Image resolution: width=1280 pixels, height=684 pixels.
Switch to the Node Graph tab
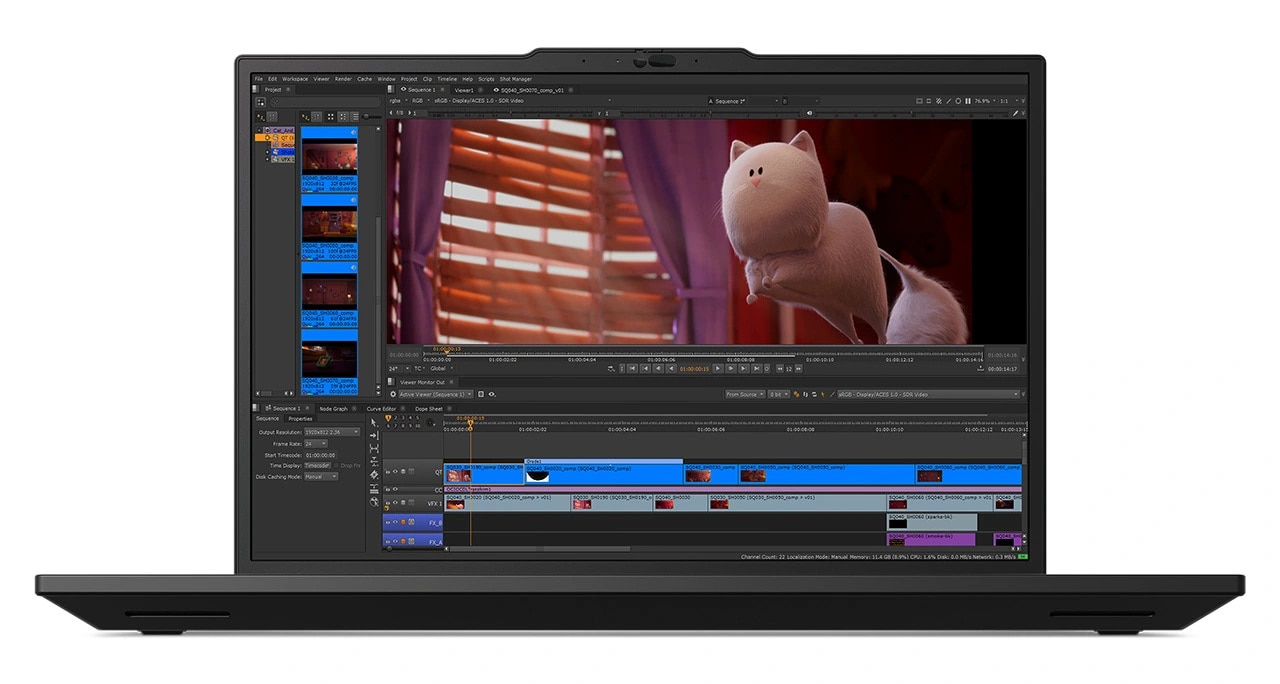point(332,409)
